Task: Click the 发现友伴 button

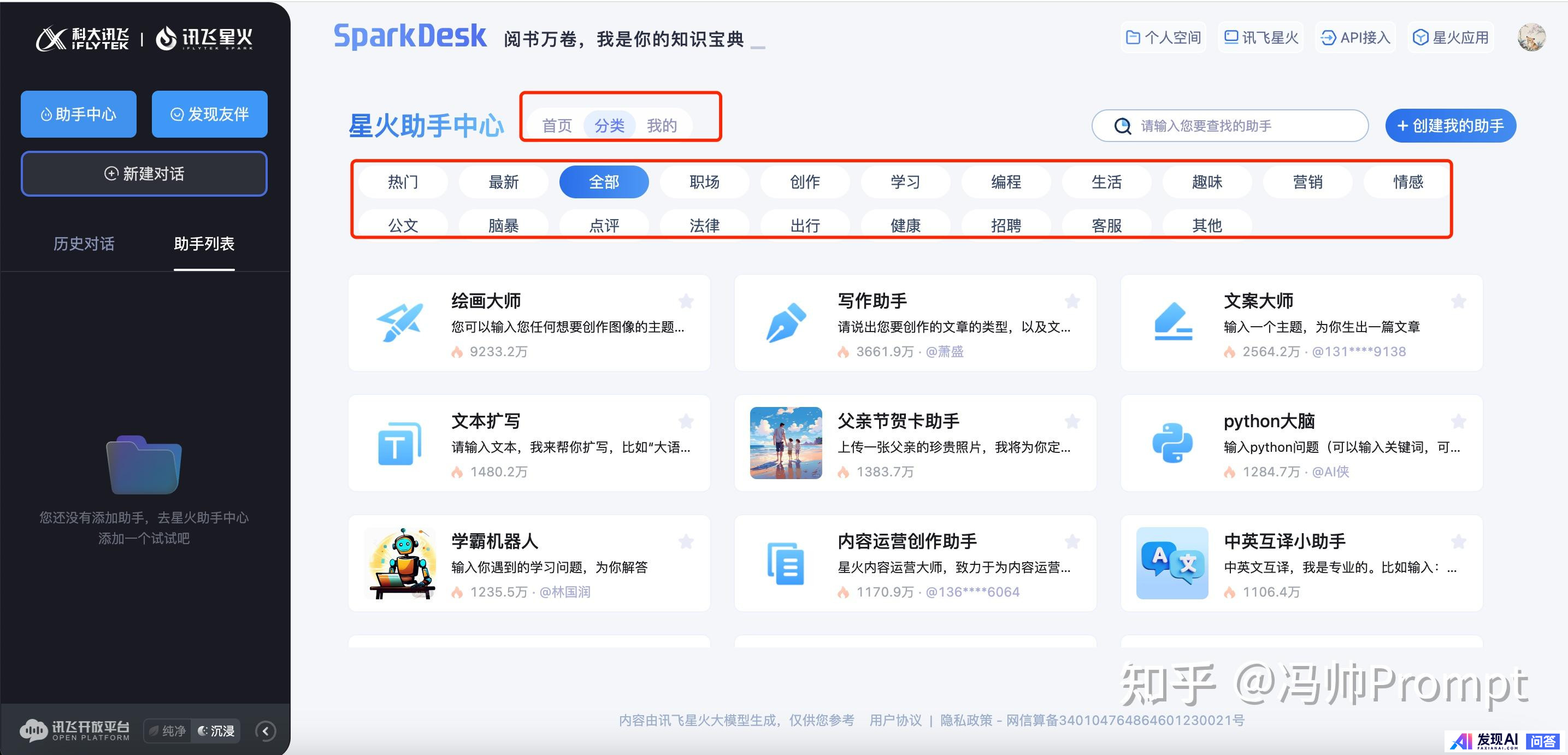Action: coord(209,115)
